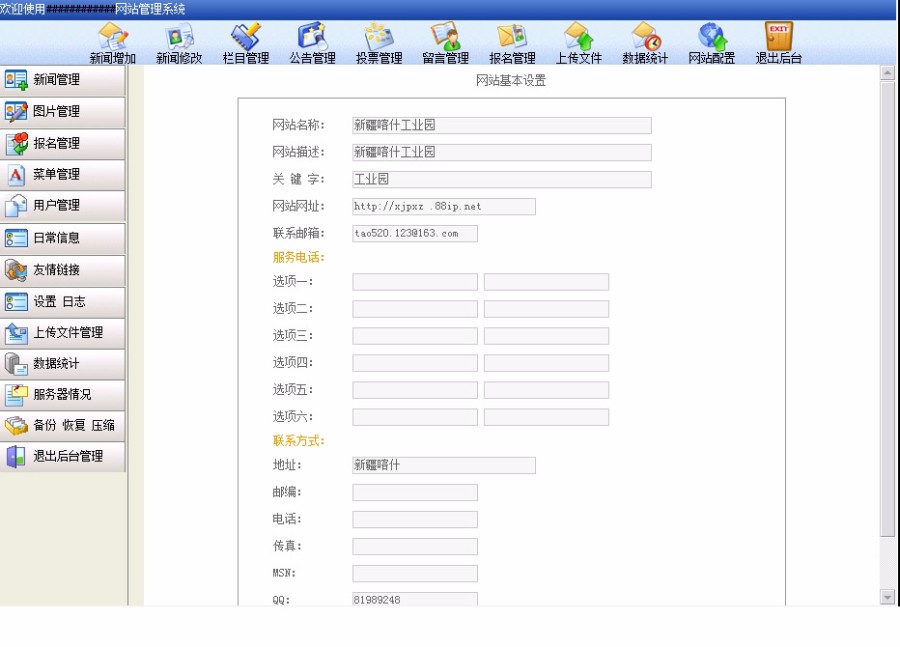Click scrollbar down arrow
This screenshot has width=900, height=647.
(x=887, y=598)
